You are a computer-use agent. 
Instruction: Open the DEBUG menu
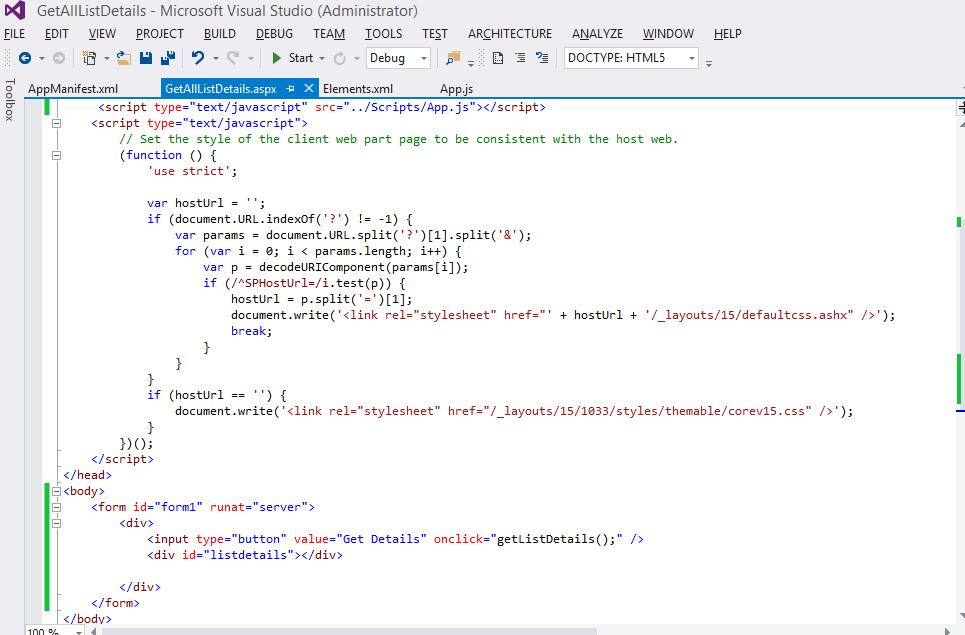(274, 34)
